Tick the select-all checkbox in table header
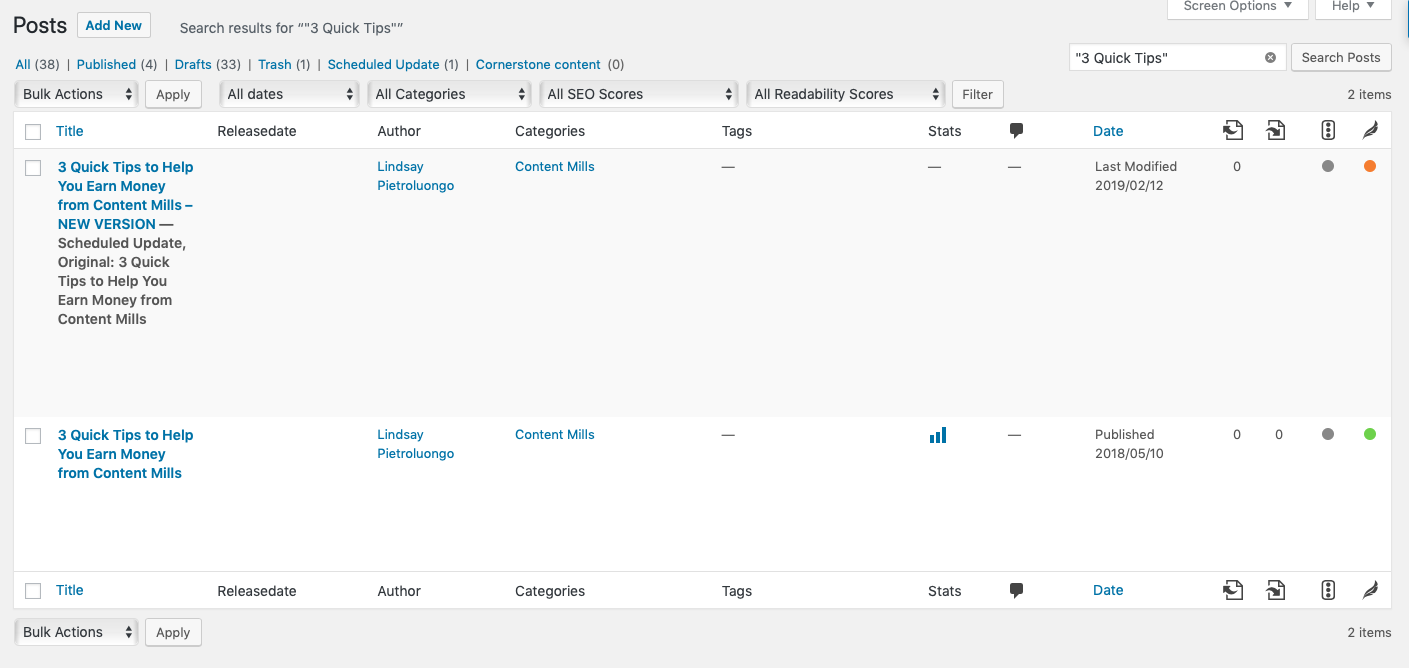Viewport: 1409px width, 668px height. 33,132
